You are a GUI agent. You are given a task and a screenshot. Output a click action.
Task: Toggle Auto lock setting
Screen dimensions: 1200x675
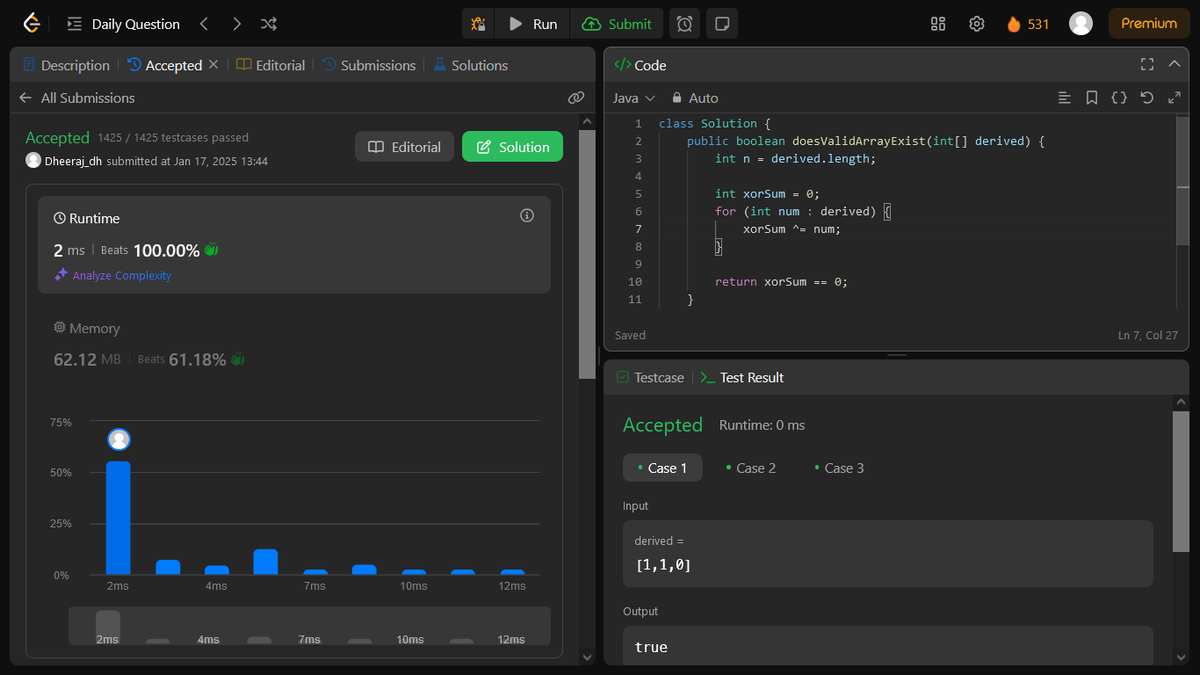(695, 98)
